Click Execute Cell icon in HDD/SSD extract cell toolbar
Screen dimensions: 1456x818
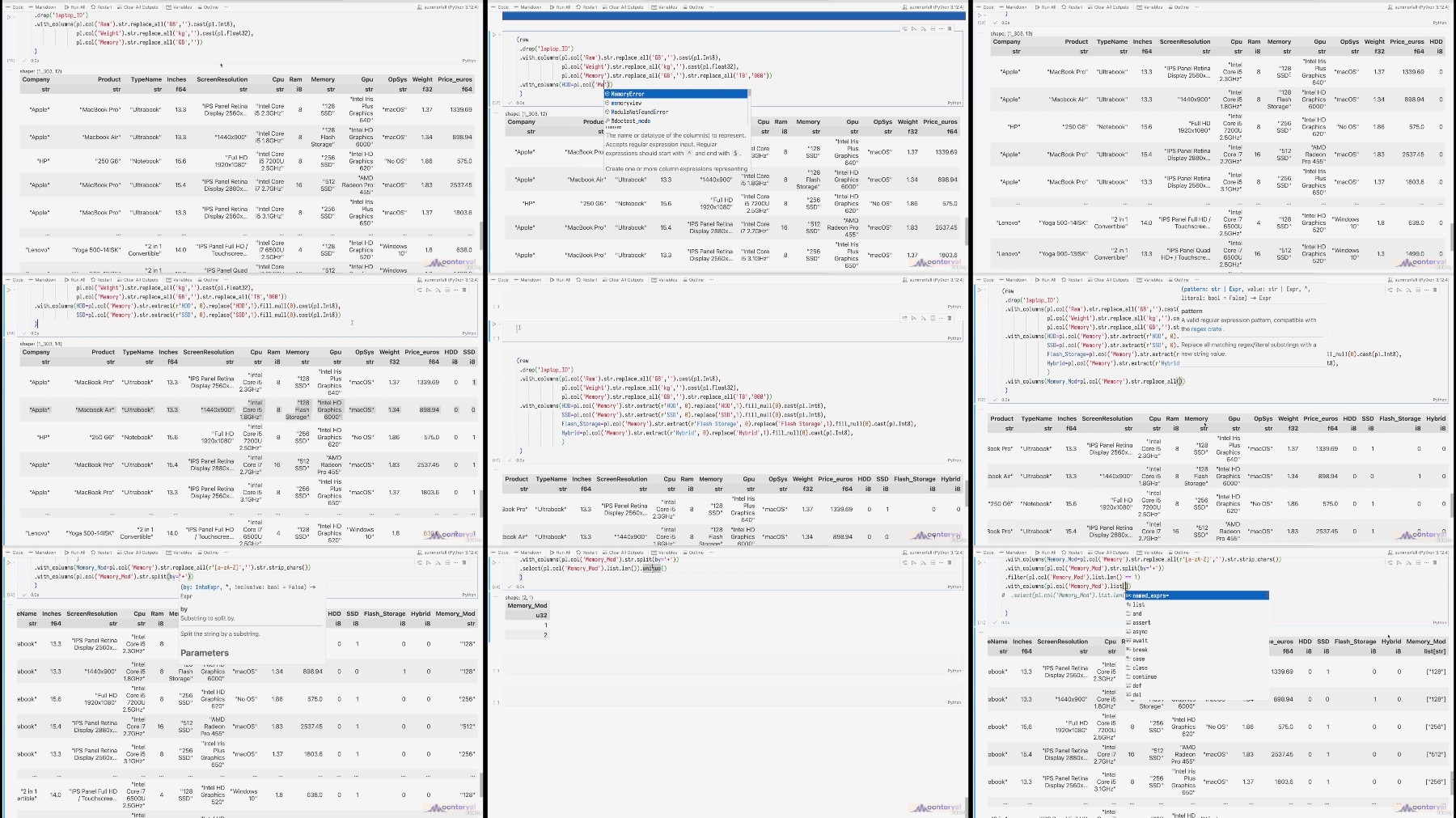pyautogui.click(x=429, y=290)
